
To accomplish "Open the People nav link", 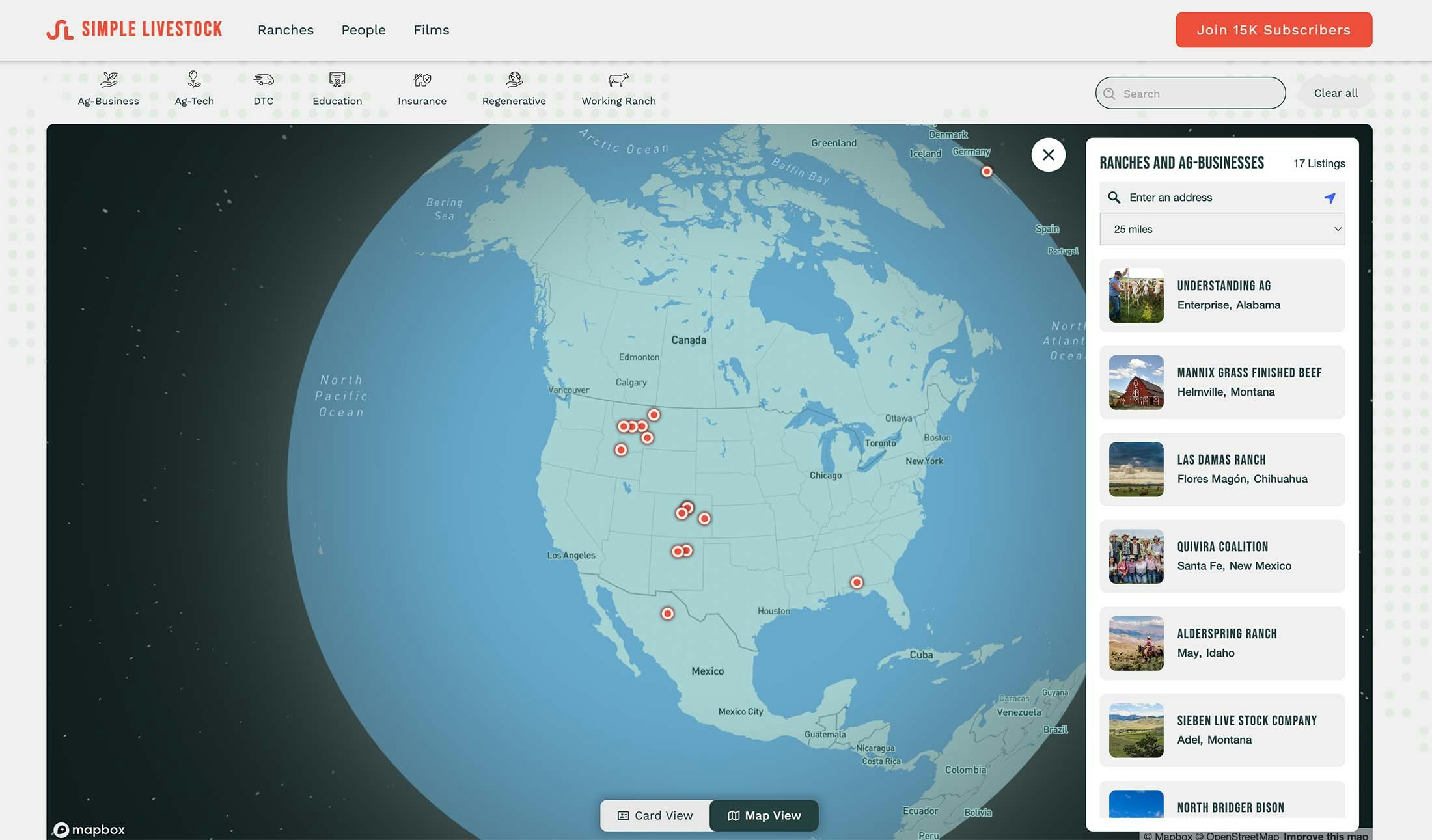I will click(363, 30).
